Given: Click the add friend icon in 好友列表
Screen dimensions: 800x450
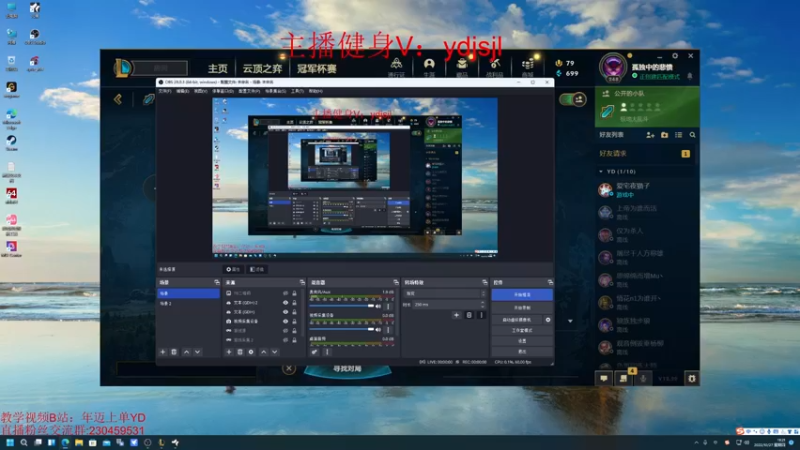Looking at the screenshot, I should pos(650,135).
